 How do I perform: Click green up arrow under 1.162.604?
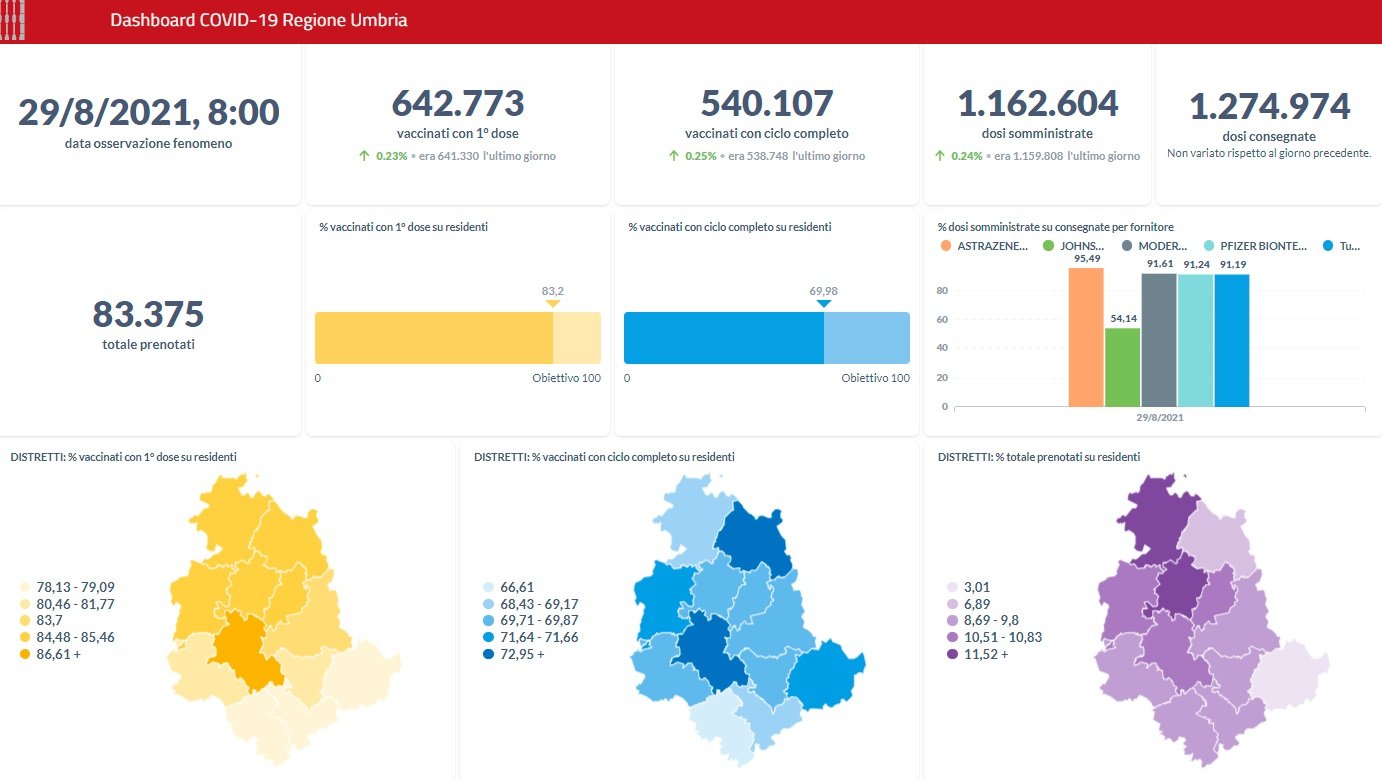point(940,156)
